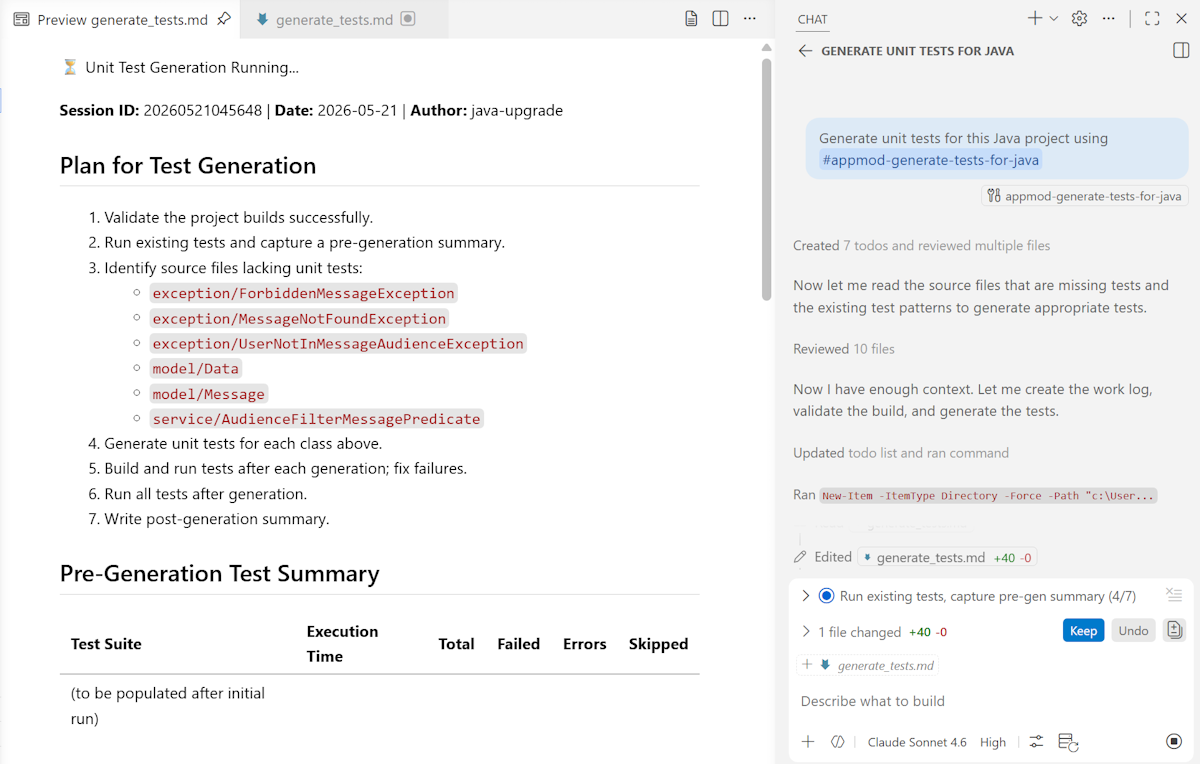Screen dimensions: 1200x764
Task: Click the Execution Time column header
Action: tap(342, 644)
